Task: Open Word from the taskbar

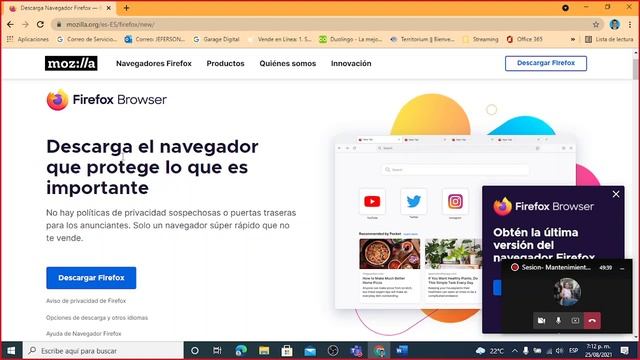Action: (402, 351)
